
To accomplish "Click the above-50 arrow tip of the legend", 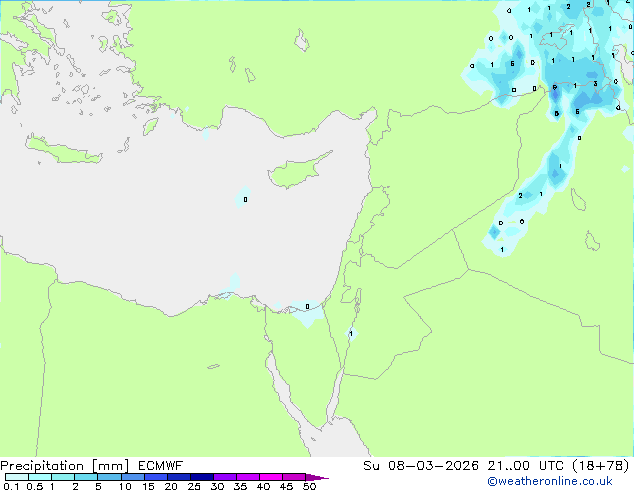I will click(x=317, y=477).
